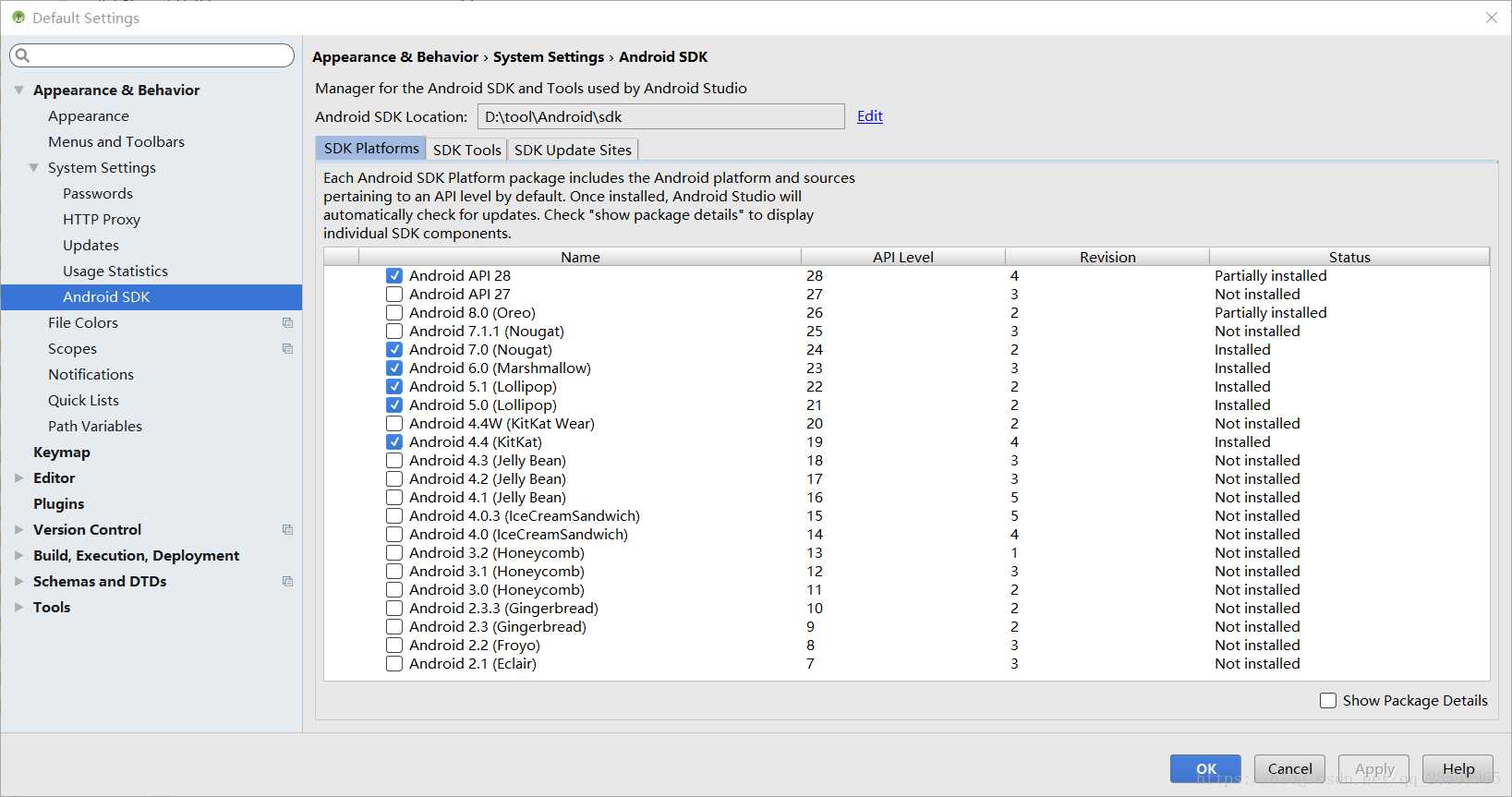Sort table by Name column header

580,257
